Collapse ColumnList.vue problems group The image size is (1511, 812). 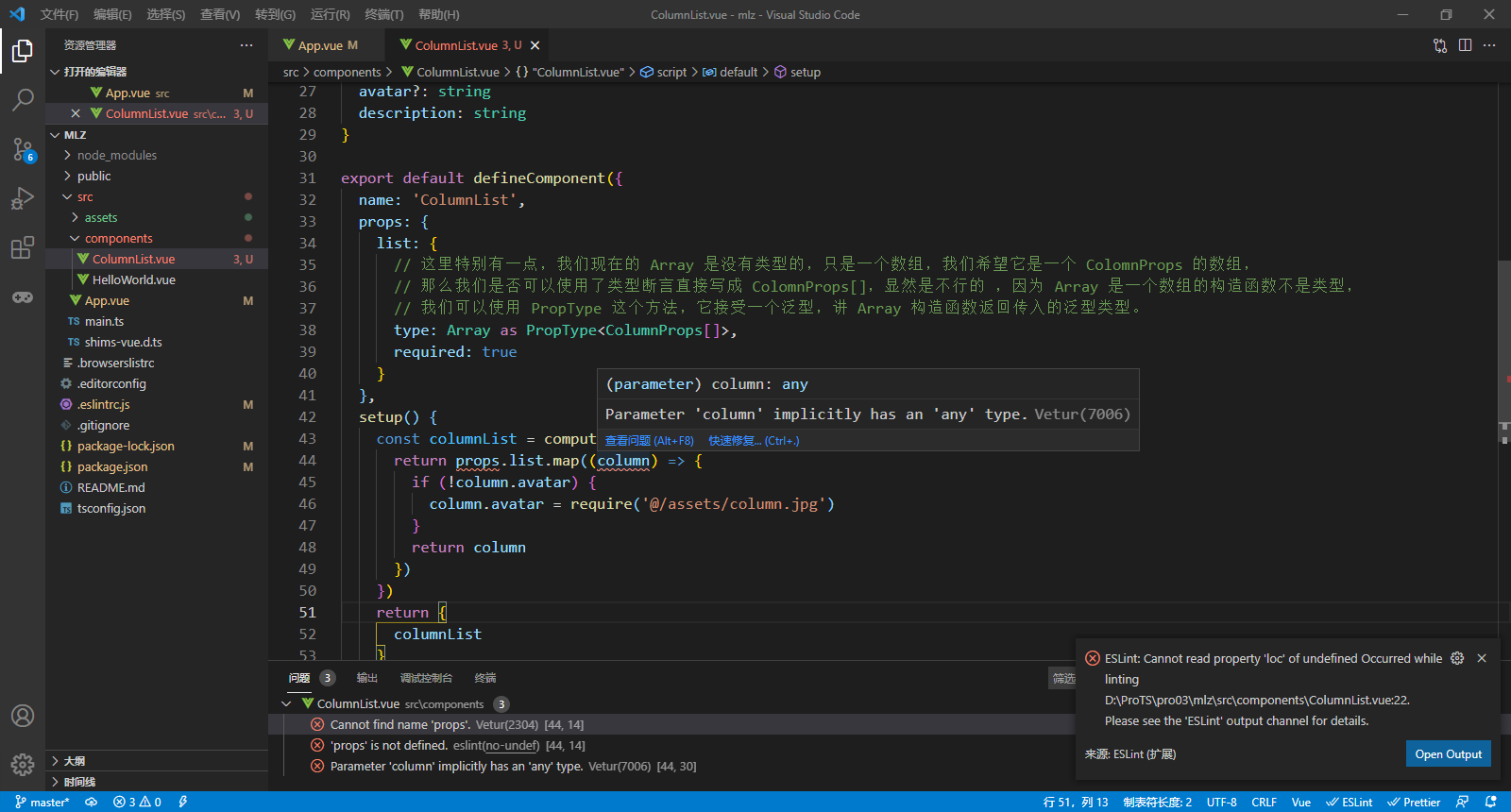click(x=286, y=703)
